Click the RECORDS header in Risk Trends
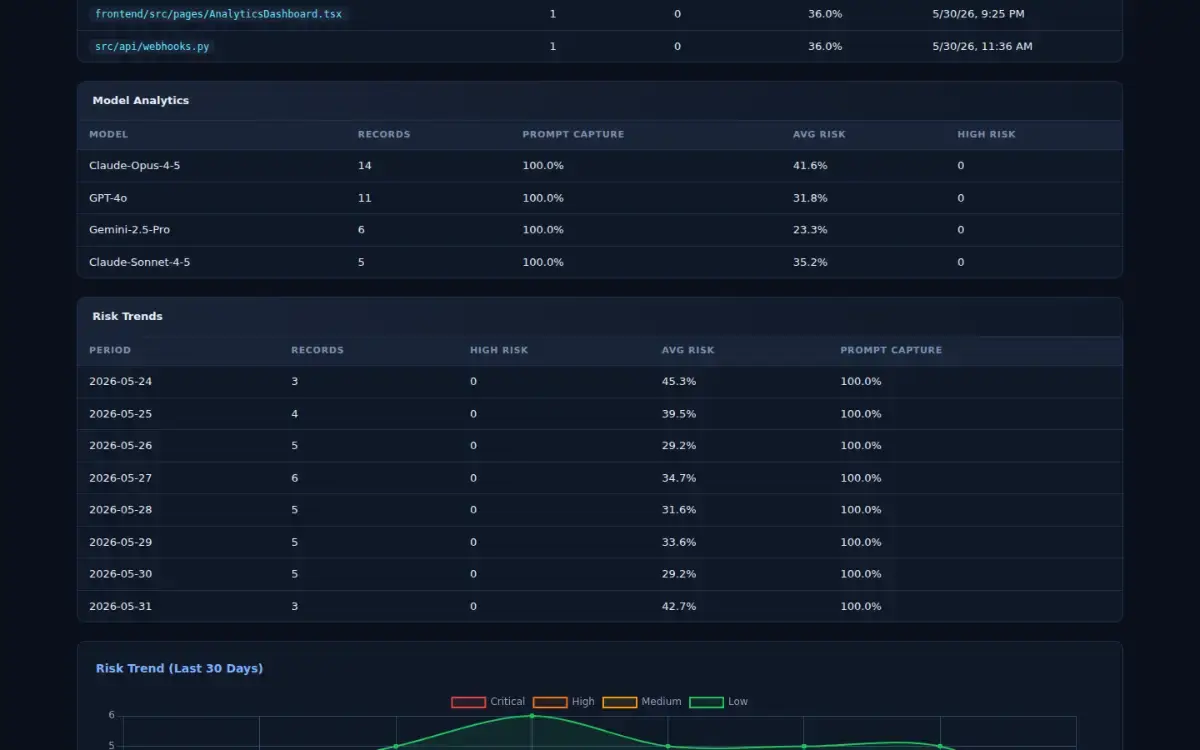 tap(317, 350)
